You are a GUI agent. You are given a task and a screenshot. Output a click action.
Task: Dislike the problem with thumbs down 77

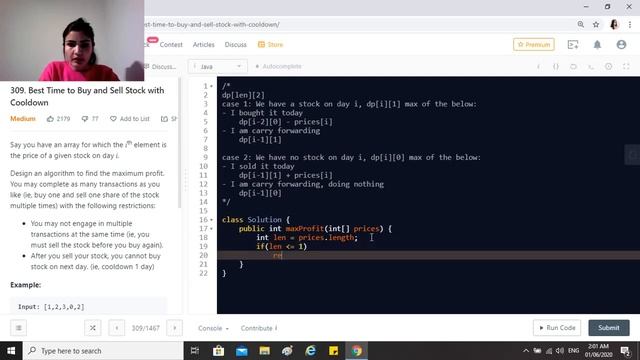[90, 119]
